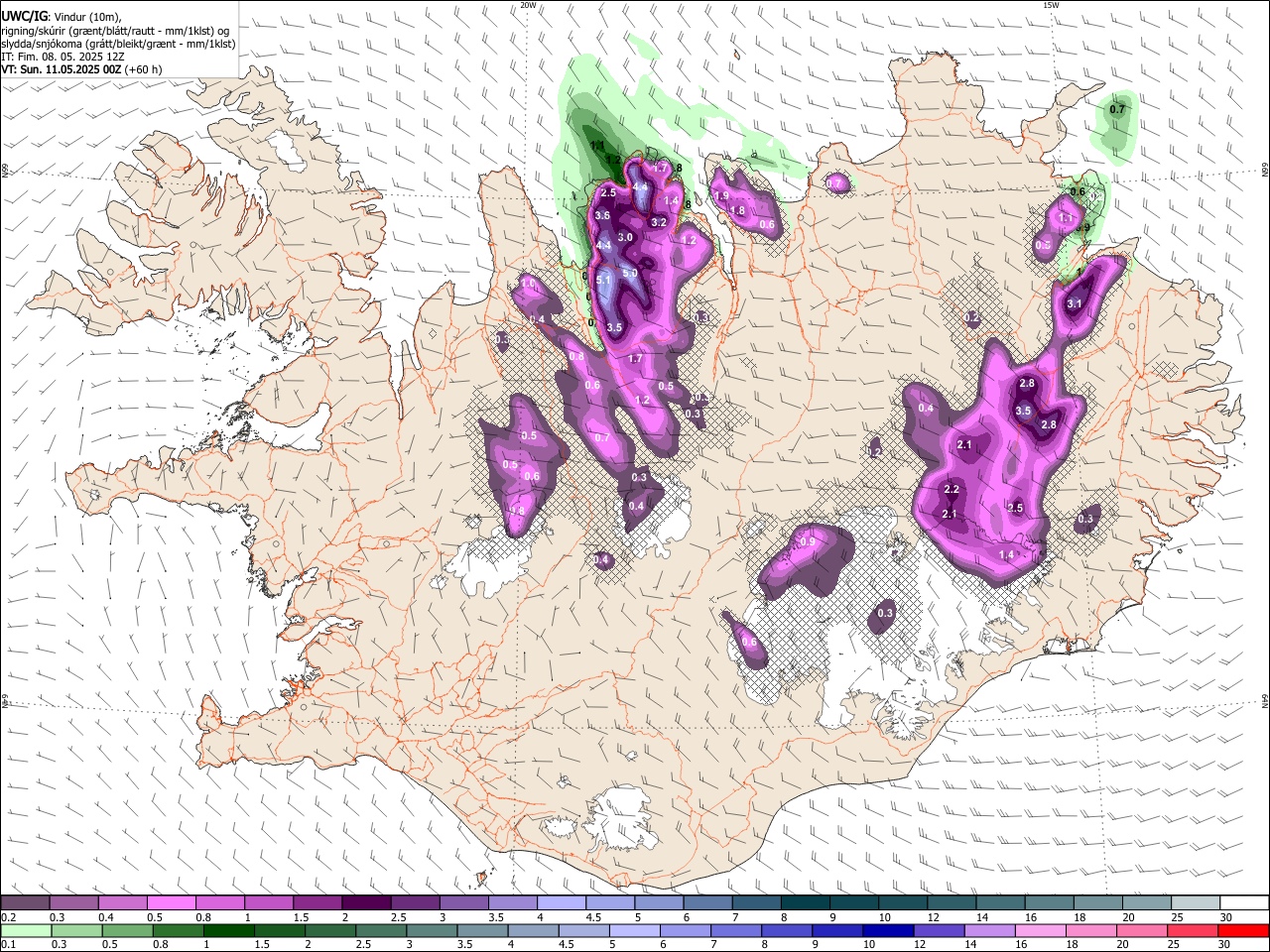This screenshot has height=952, width=1270.
Task: Select the '2.2' value in eastern purple area
Action: [952, 490]
